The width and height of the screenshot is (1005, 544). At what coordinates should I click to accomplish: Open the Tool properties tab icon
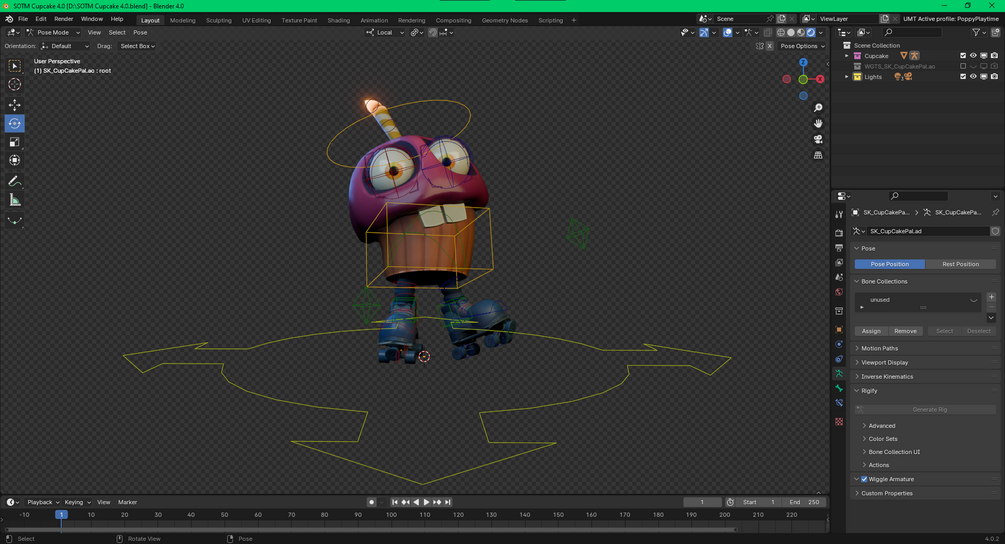(x=838, y=215)
